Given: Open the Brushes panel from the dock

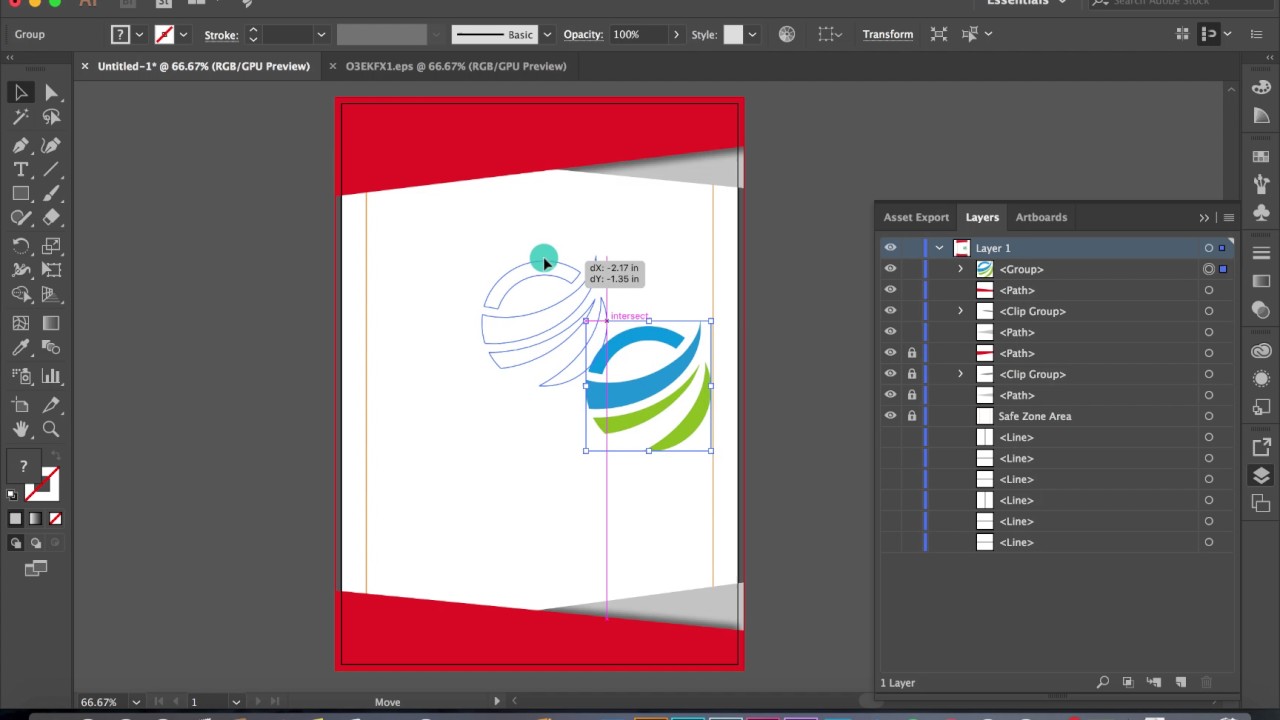Looking at the screenshot, I should coord(1261,182).
